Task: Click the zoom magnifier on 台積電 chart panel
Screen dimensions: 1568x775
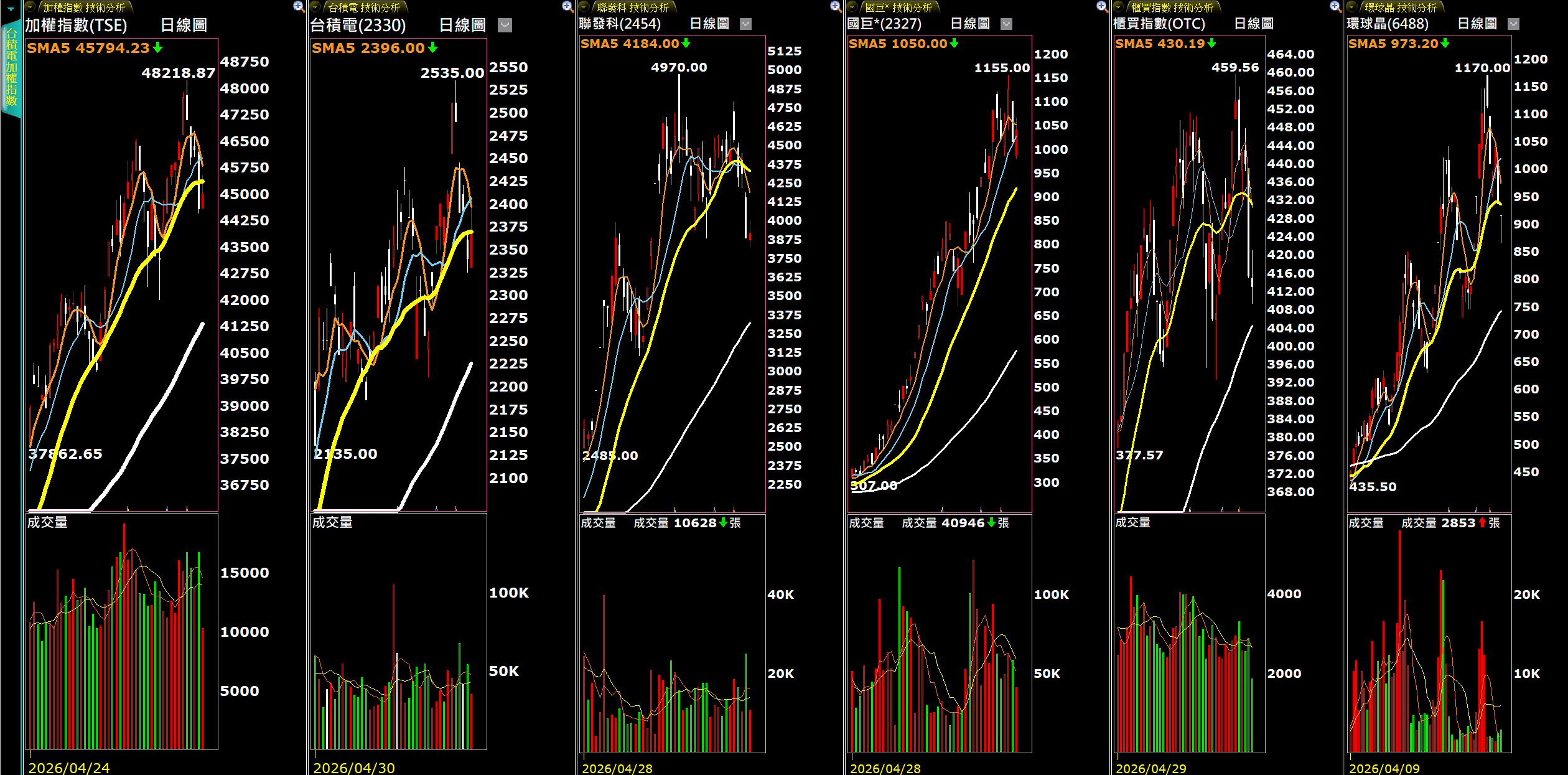Action: tap(567, 7)
